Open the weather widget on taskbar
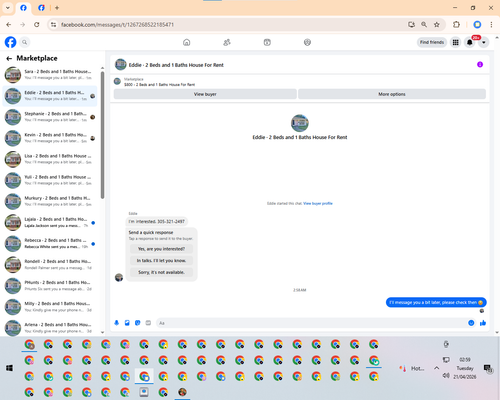The width and height of the screenshot is (500, 400). (x=412, y=368)
